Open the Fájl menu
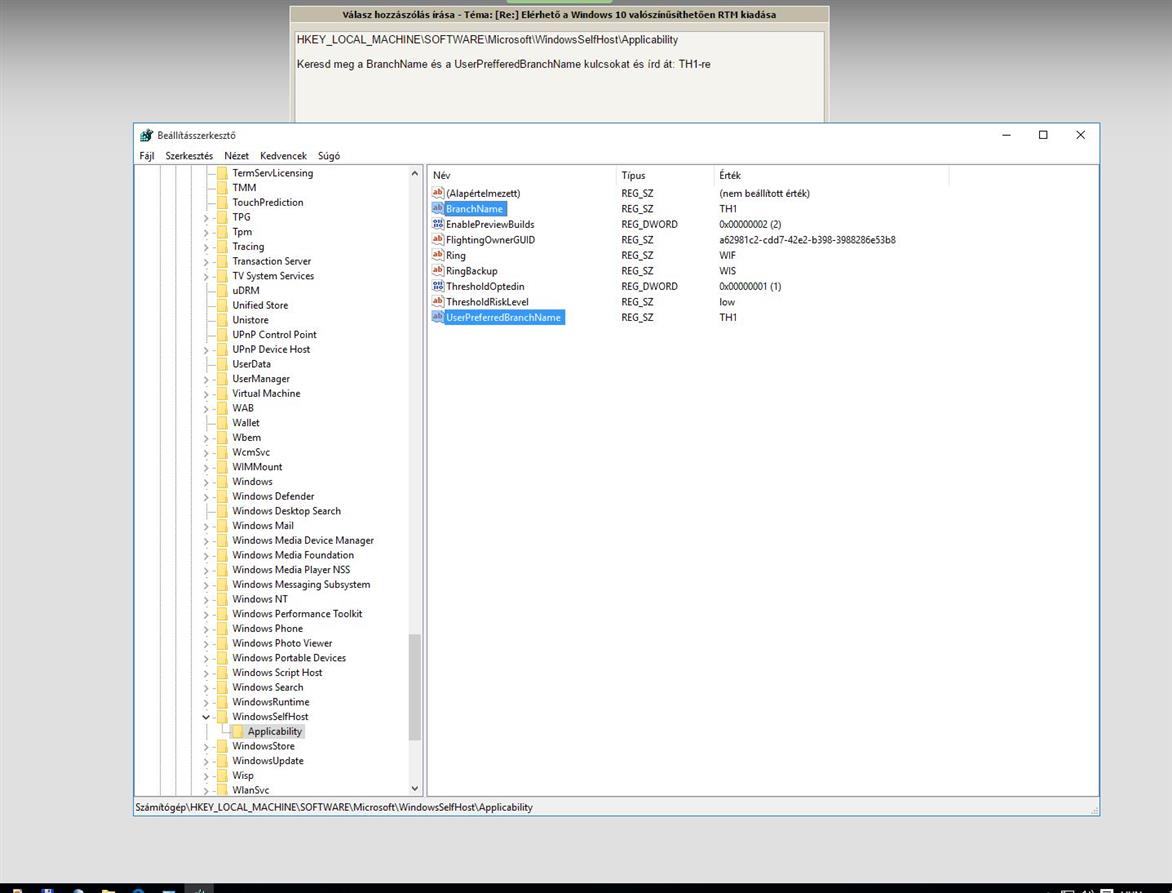Screen dimensions: 1172x893 [x=146, y=155]
